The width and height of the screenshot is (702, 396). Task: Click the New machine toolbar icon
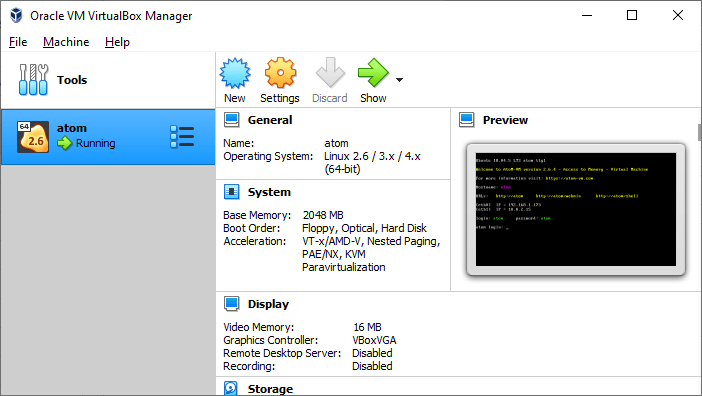[x=235, y=73]
